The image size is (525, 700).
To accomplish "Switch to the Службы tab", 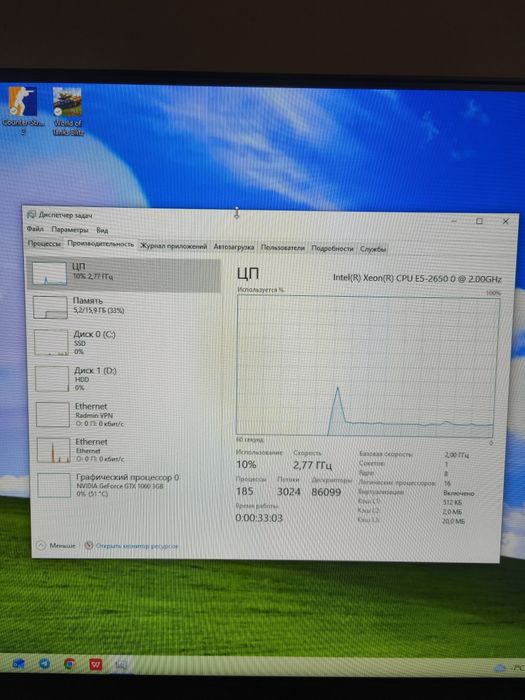I will pyautogui.click(x=373, y=249).
